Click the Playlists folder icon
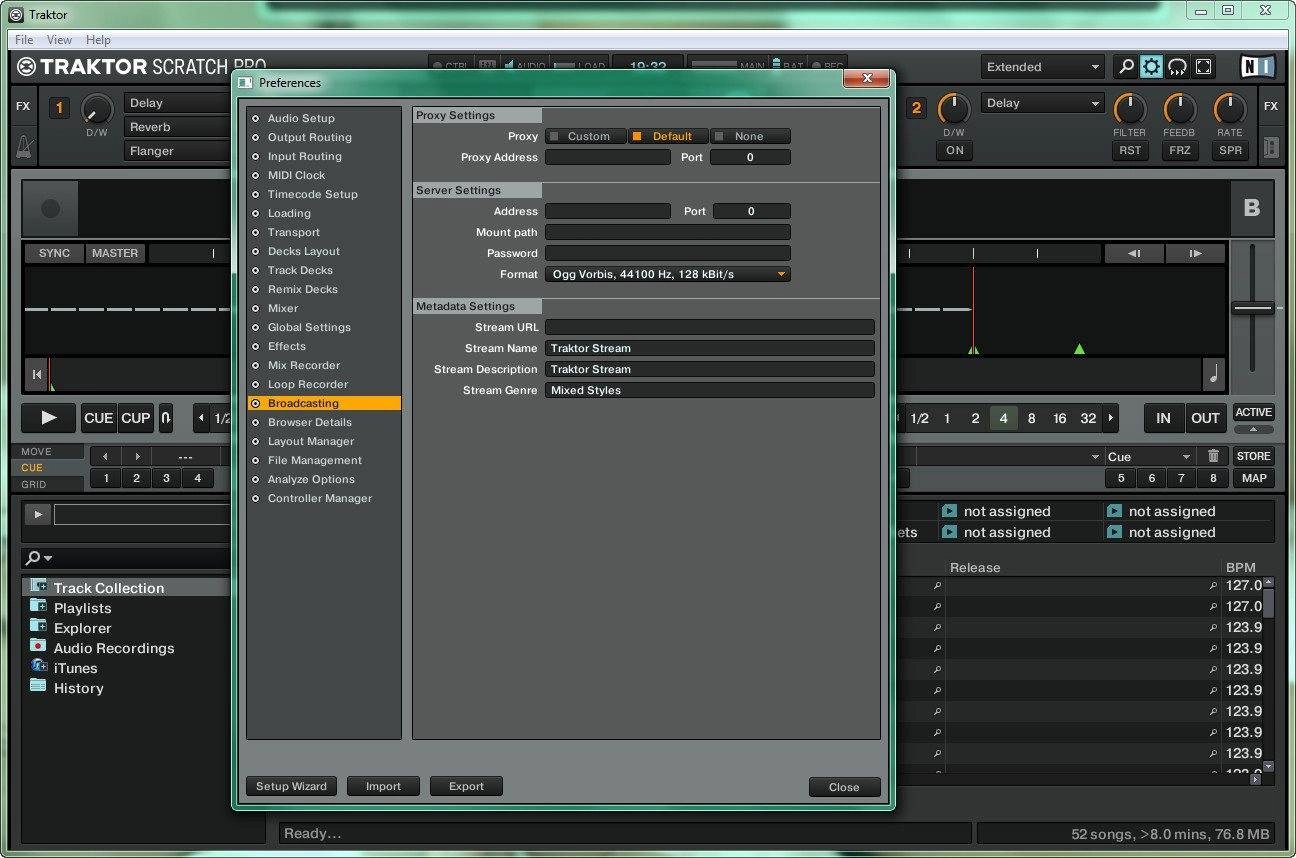Image resolution: width=1296 pixels, height=858 pixels. (x=38, y=606)
